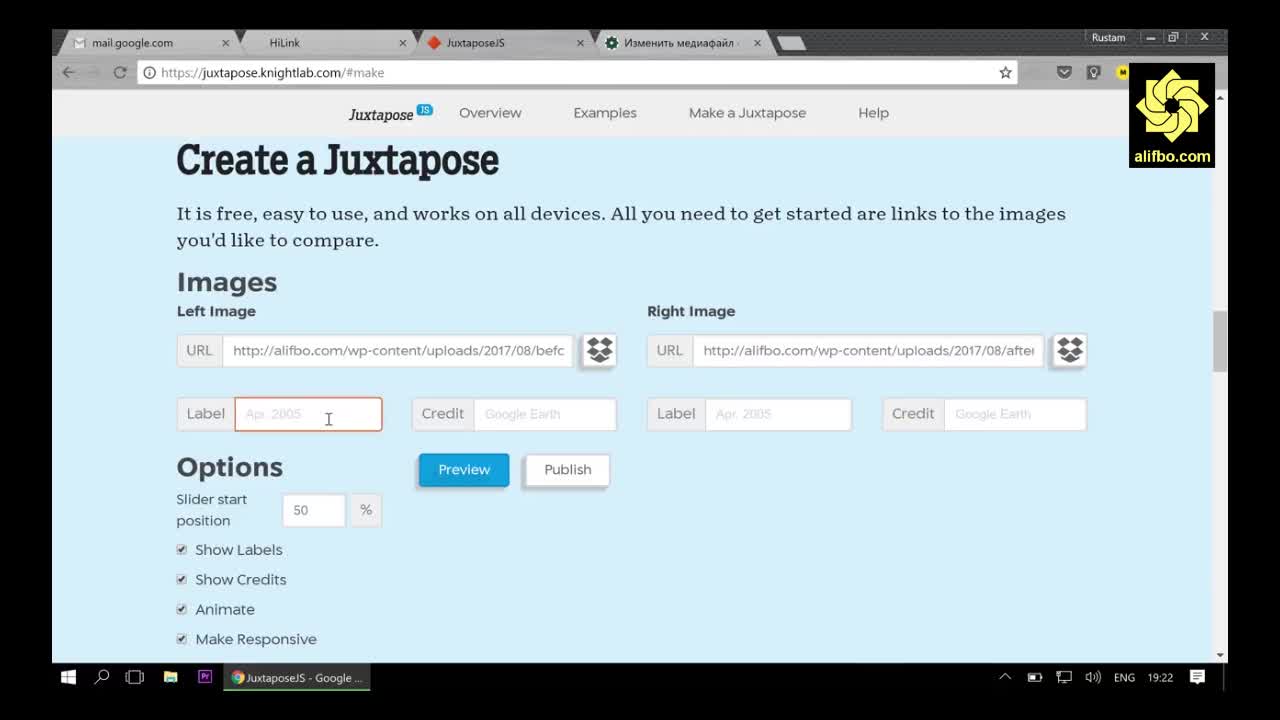
Task: Focus the Left Image Label field
Action: tap(308, 414)
